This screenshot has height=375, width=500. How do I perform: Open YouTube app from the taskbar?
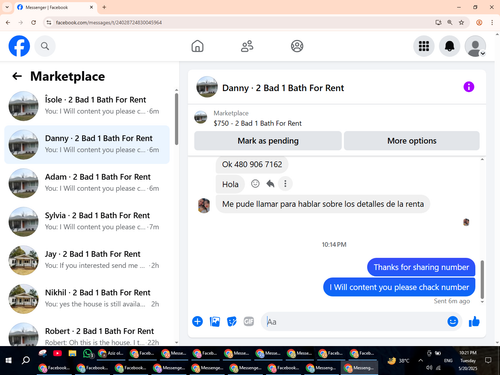57,353
